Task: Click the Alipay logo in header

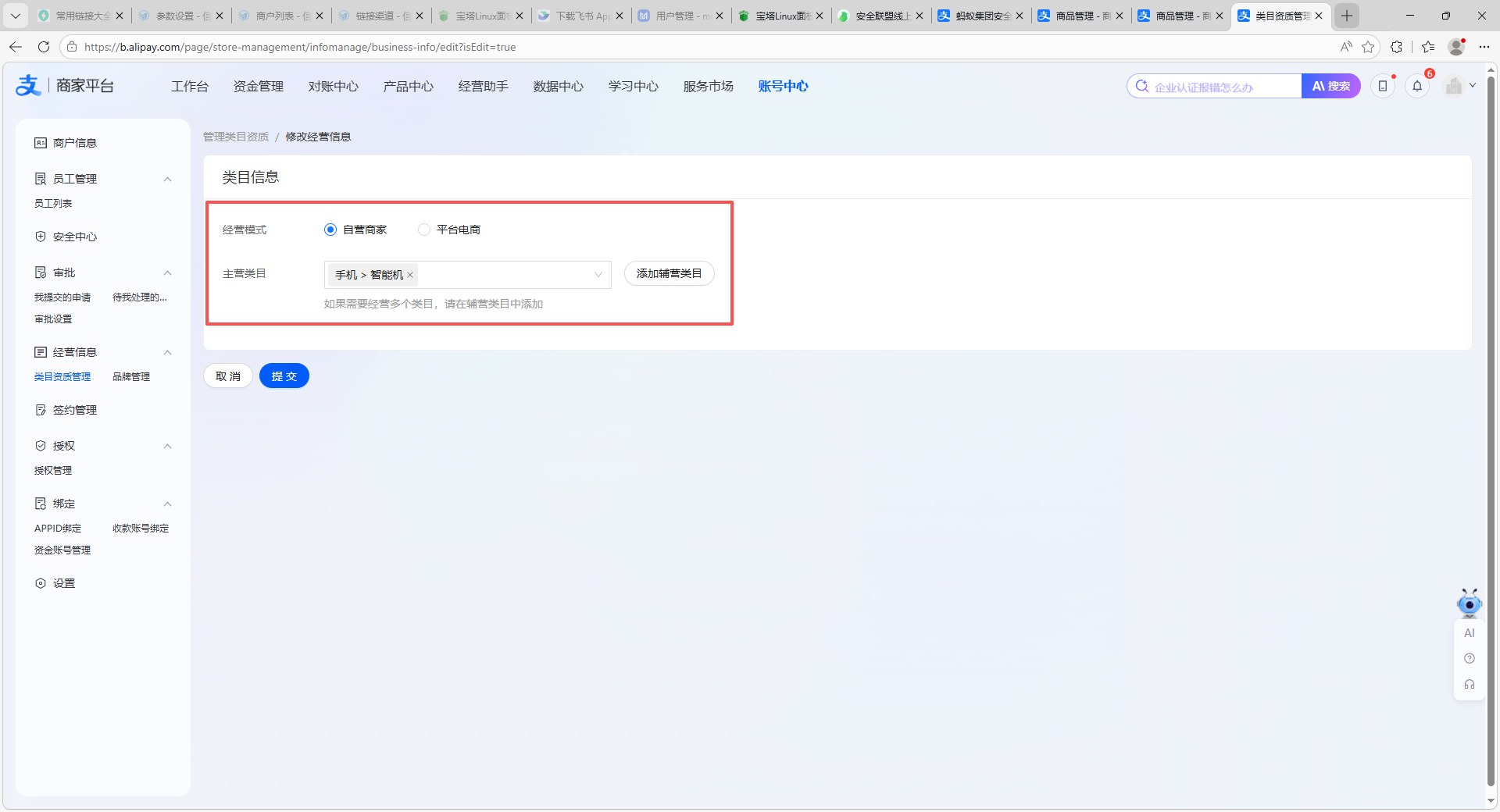Action: pyautogui.click(x=28, y=85)
